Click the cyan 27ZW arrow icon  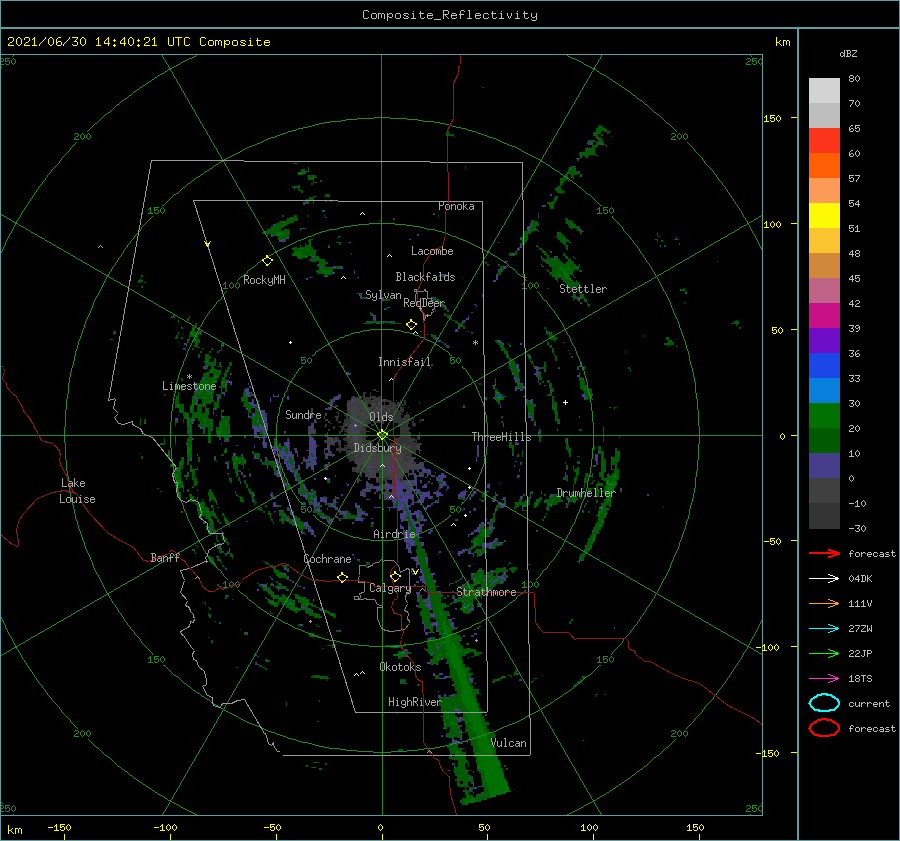(824, 629)
